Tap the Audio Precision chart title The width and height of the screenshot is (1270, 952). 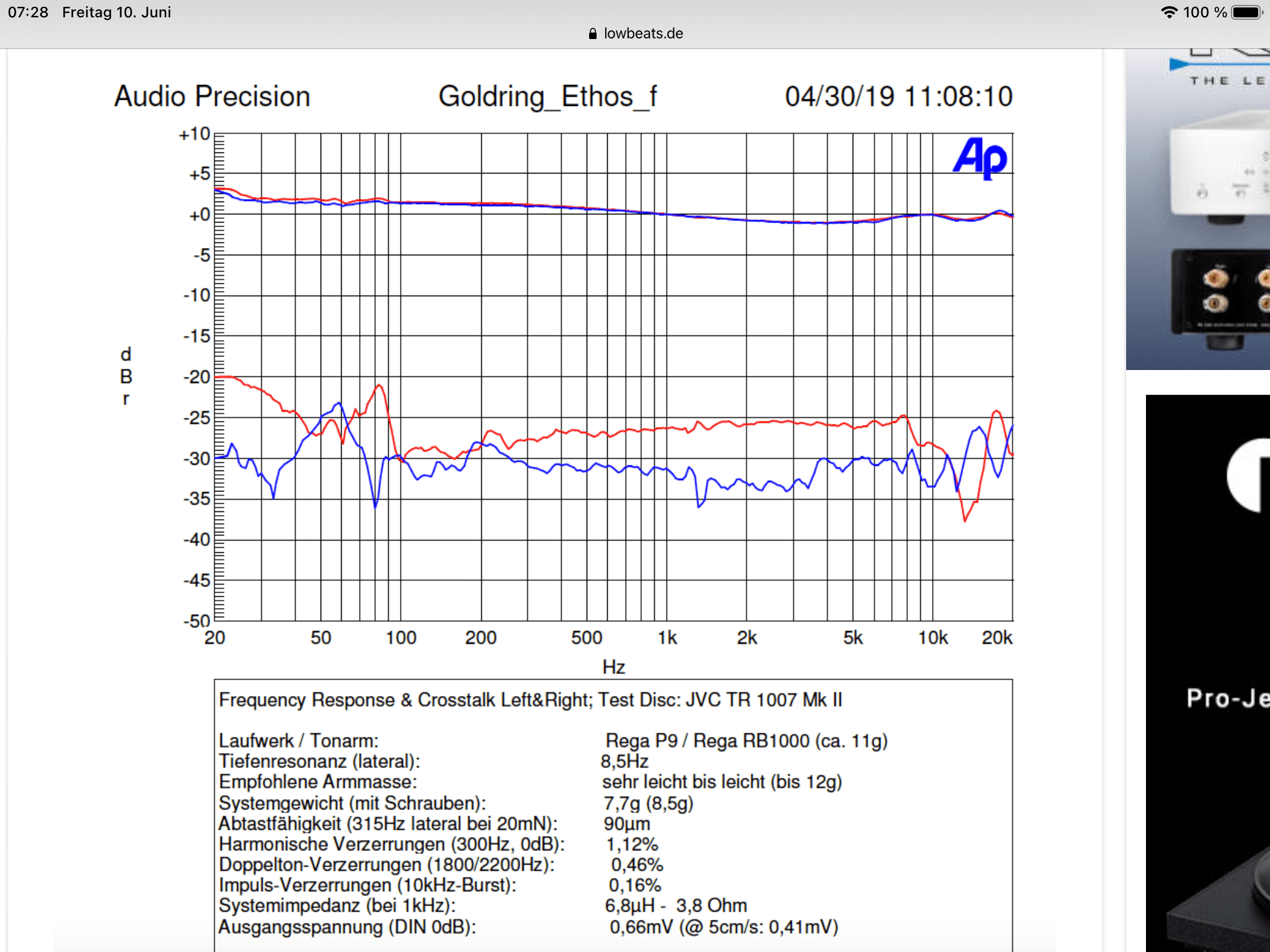click(212, 97)
